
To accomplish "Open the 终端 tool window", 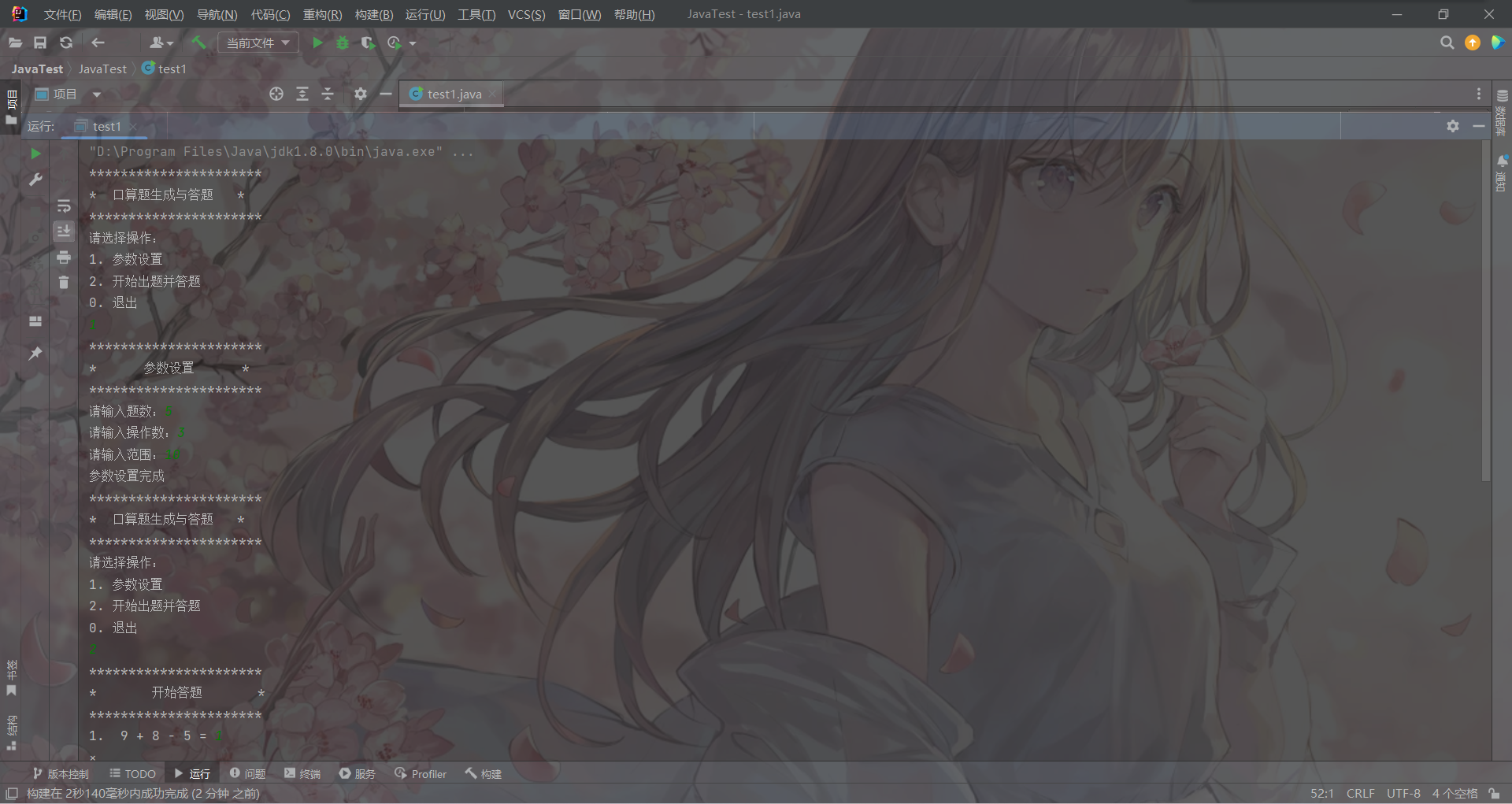I will coord(302,774).
